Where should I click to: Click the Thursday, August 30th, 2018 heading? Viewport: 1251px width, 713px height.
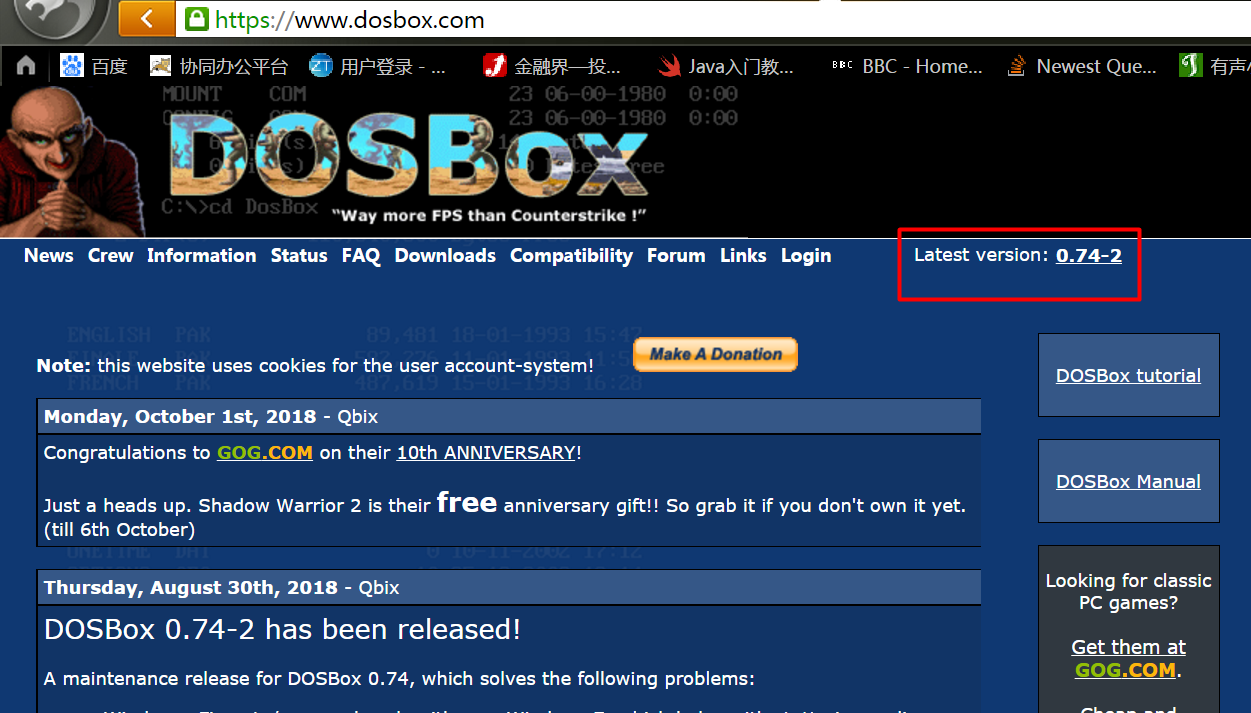click(191, 588)
